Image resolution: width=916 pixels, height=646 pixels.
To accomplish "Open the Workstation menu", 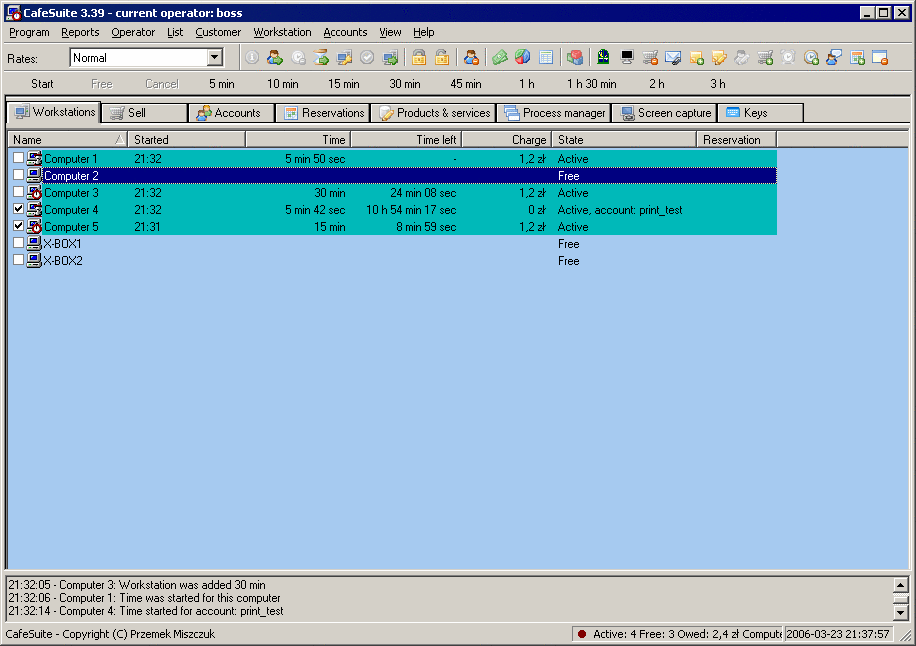I will 282,32.
